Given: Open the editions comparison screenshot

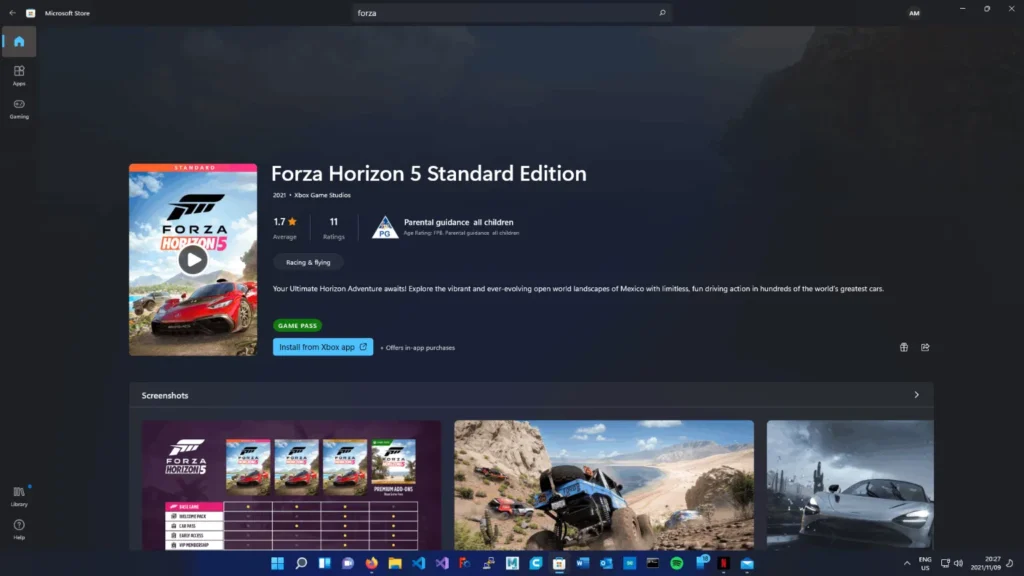Looking at the screenshot, I should (291, 485).
